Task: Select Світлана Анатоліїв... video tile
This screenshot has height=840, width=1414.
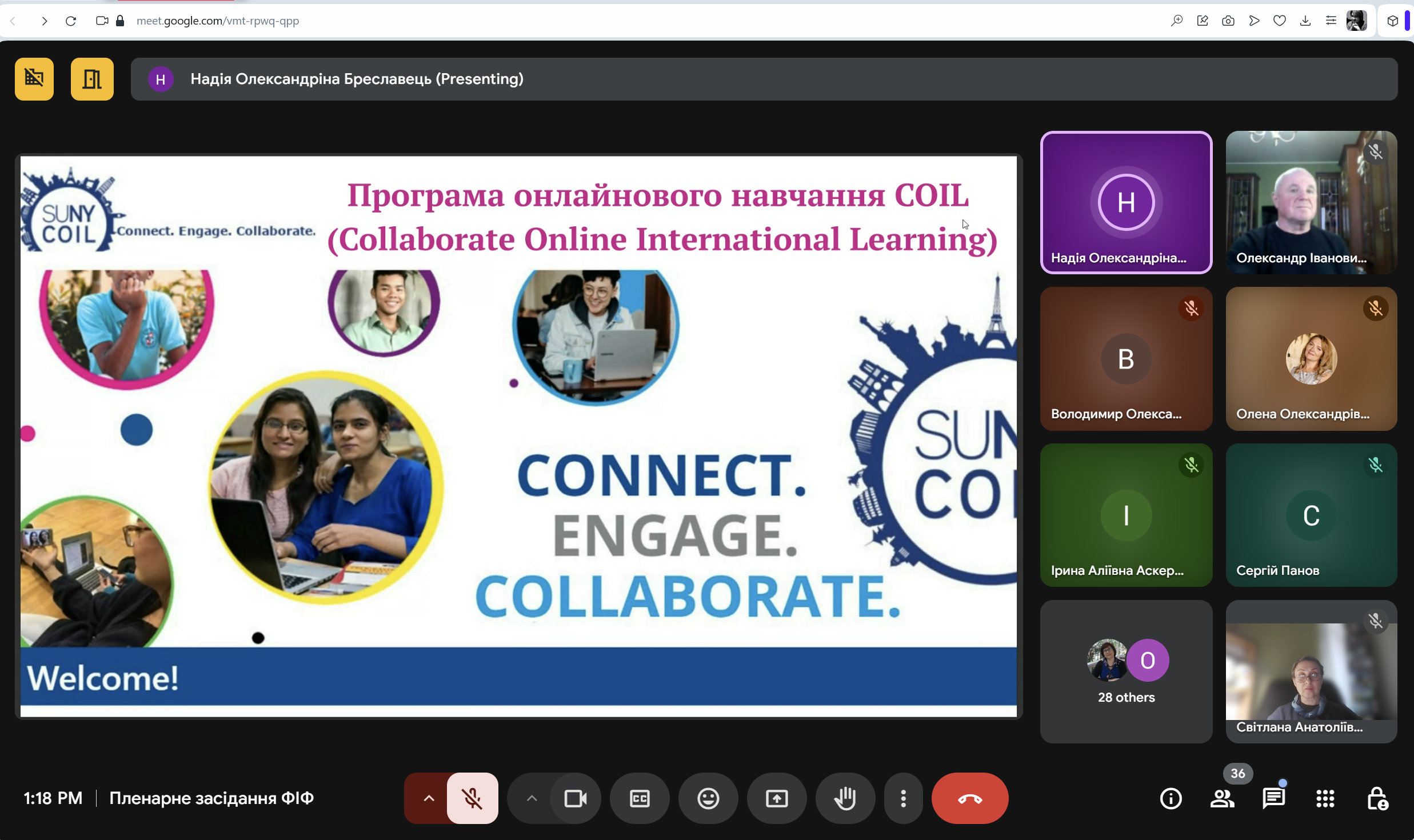Action: (1311, 671)
